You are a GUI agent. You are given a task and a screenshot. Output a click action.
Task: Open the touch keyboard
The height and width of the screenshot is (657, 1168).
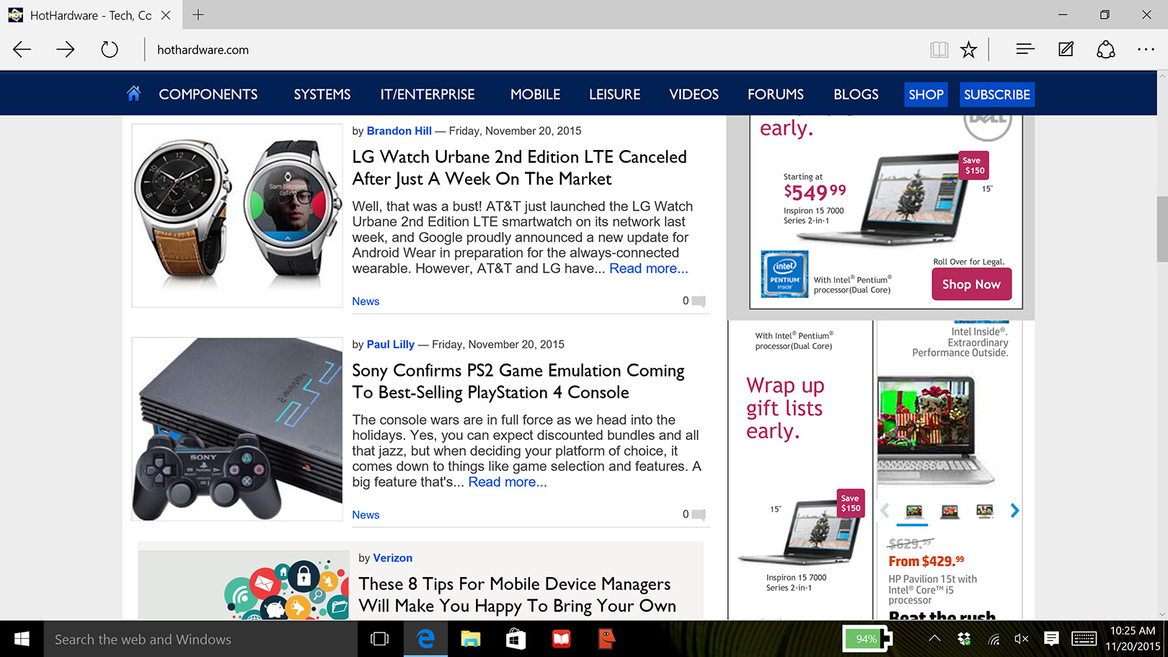[1084, 639]
